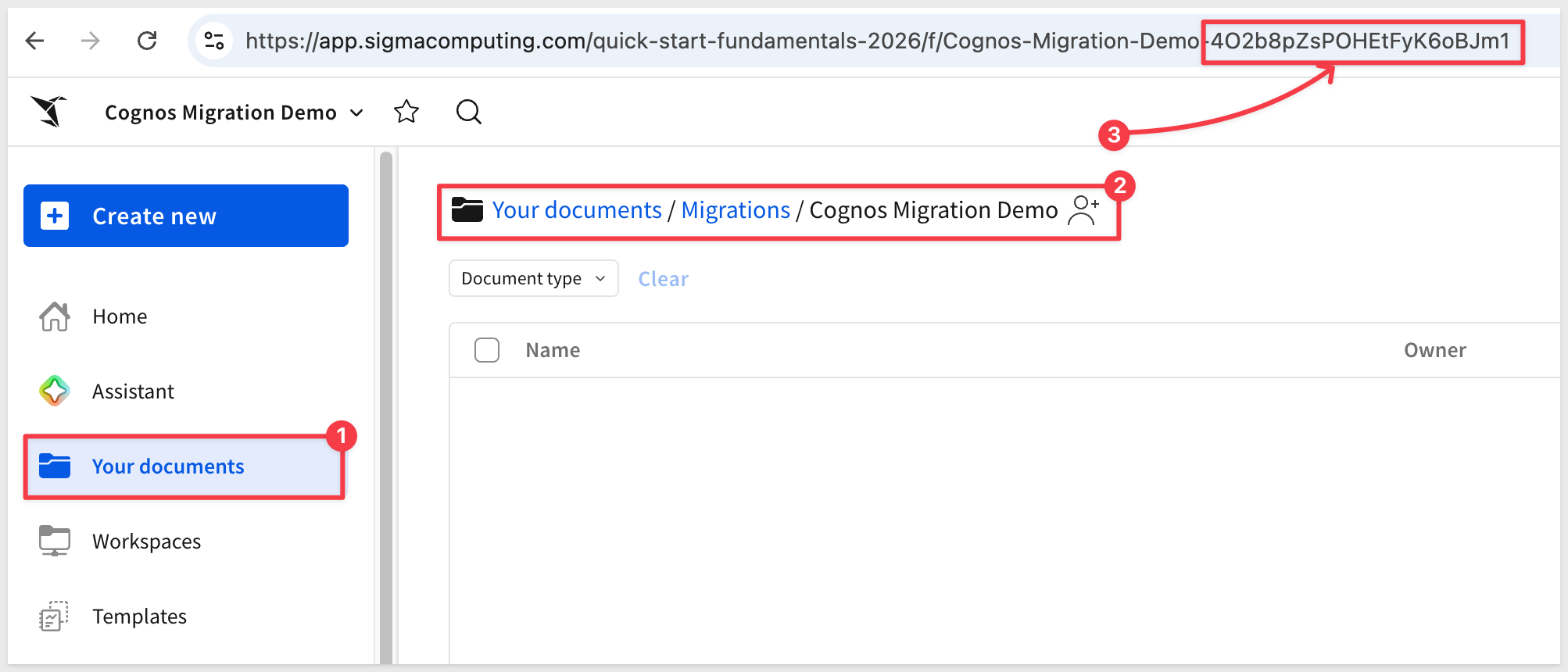Reload the page

[147, 41]
